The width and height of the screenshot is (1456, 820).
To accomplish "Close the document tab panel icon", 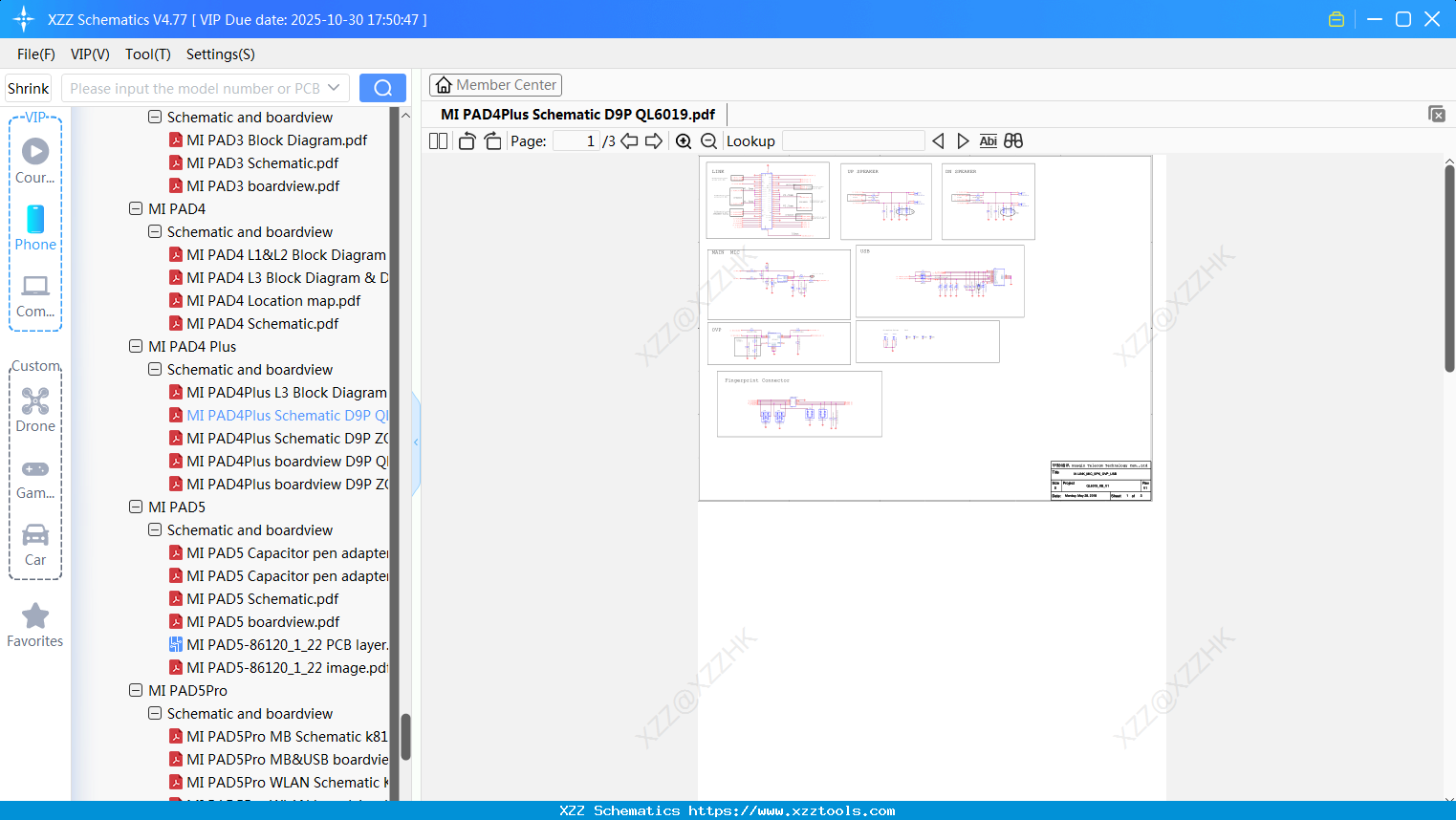I will tap(1437, 114).
